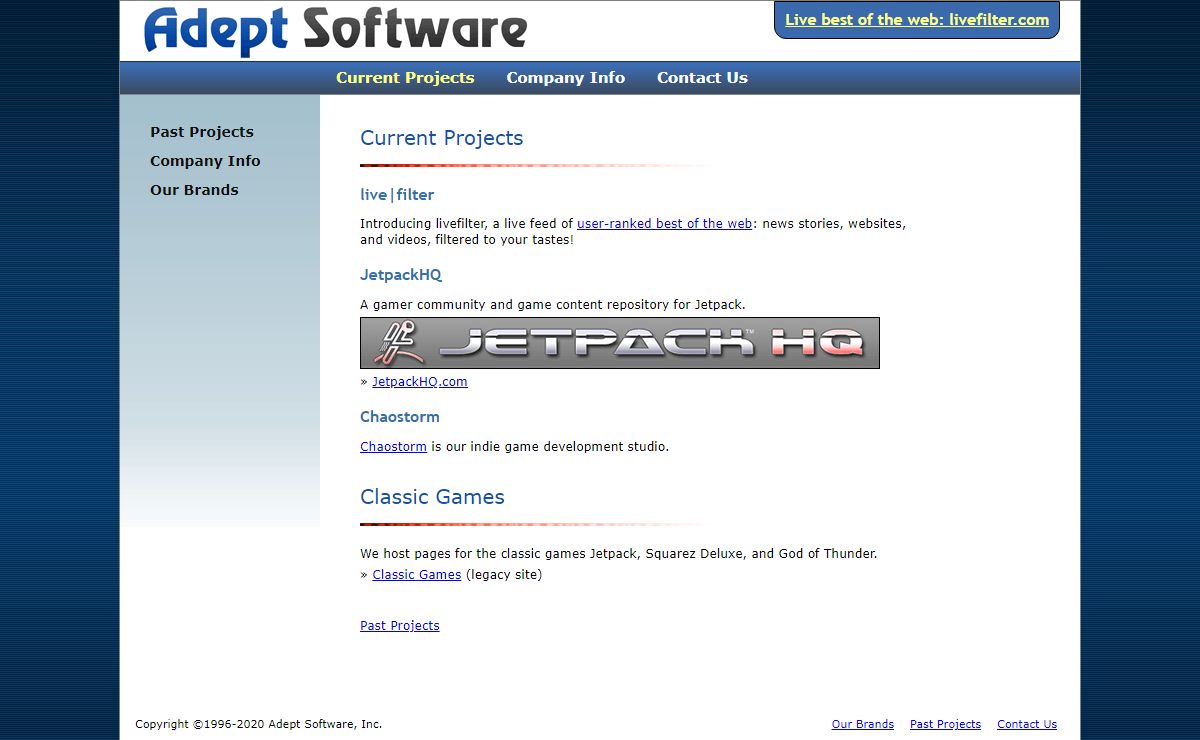Follow the user-ranked best of the web link
Image resolution: width=1200 pixels, height=740 pixels.
[x=664, y=224]
